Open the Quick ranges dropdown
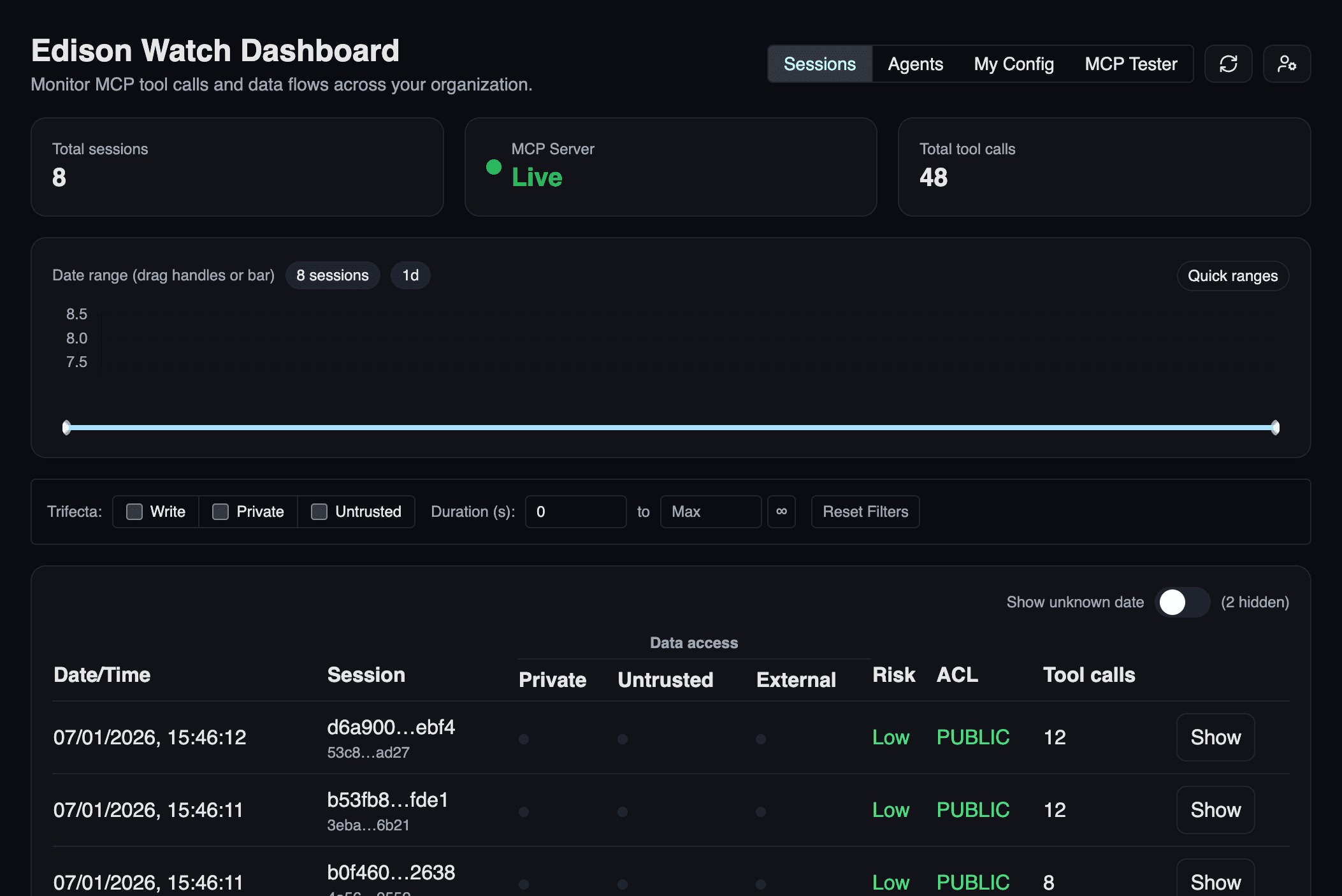Image resolution: width=1342 pixels, height=896 pixels. pos(1232,276)
